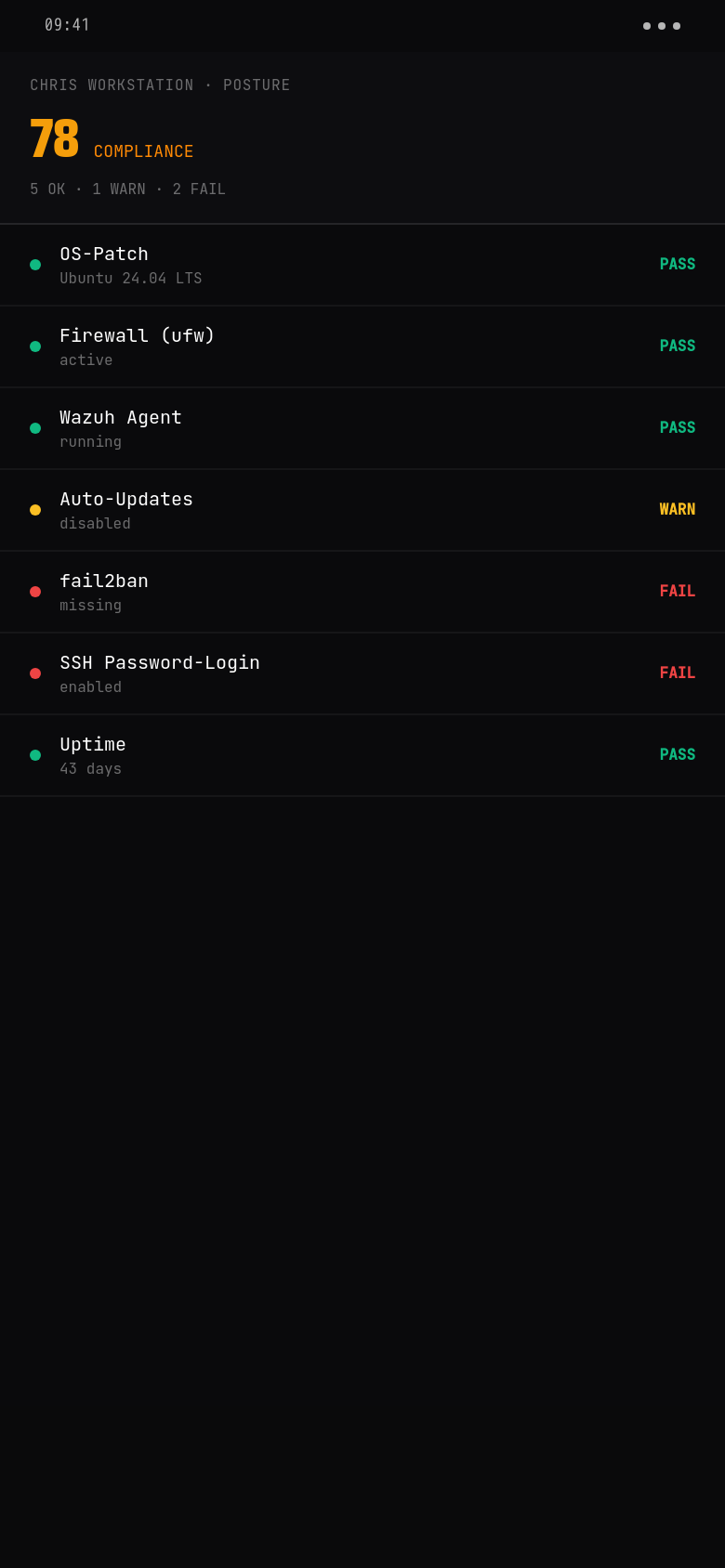Viewport: 725px width, 1568px height.
Task: Click the red dot beside SSH Password-Login
Action: point(35,673)
